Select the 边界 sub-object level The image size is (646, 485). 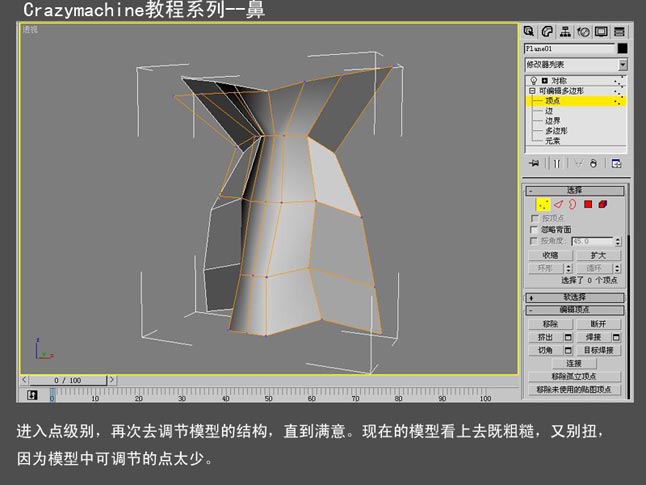(x=552, y=121)
